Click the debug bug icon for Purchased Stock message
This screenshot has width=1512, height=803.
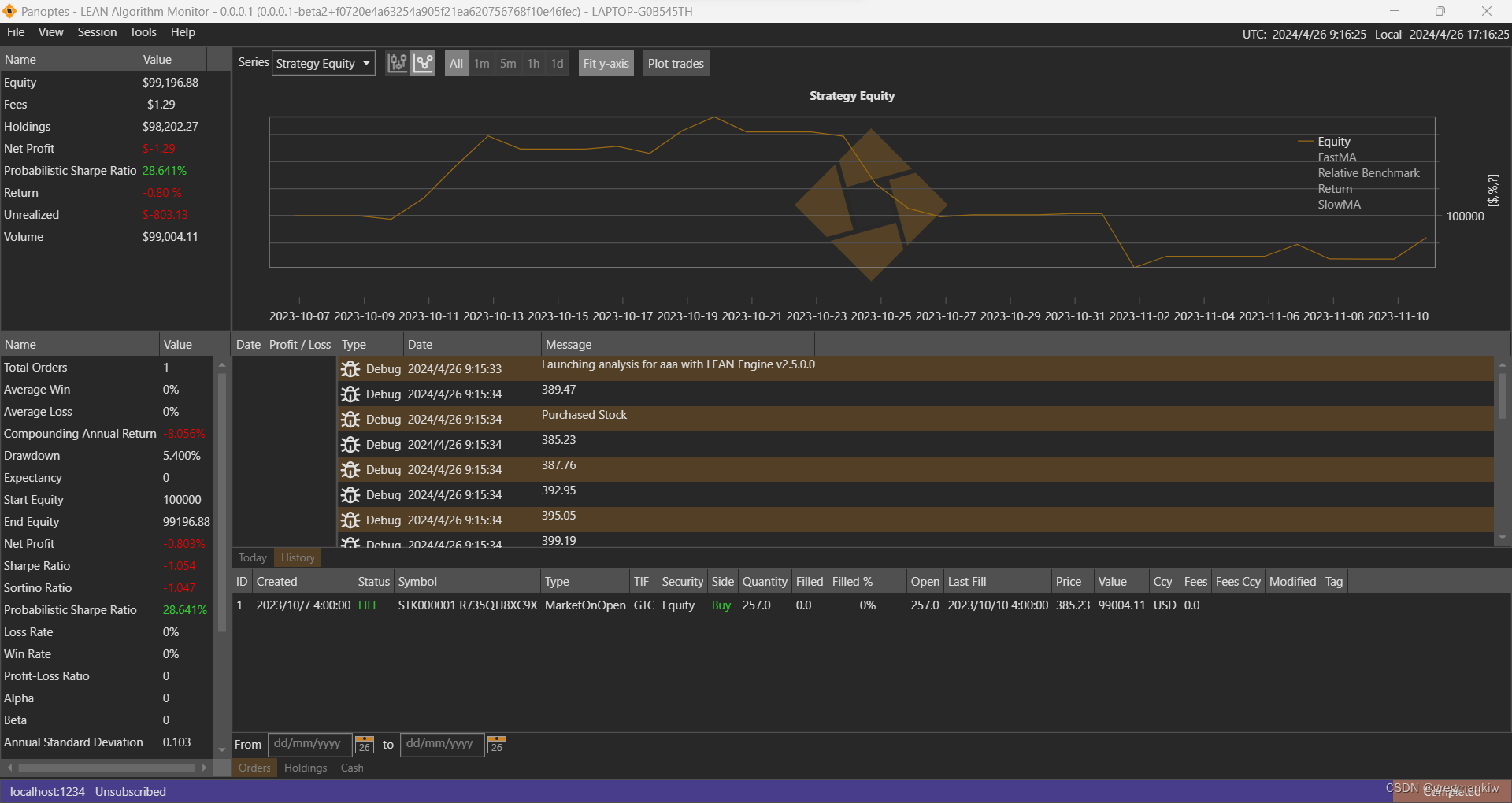pos(350,420)
